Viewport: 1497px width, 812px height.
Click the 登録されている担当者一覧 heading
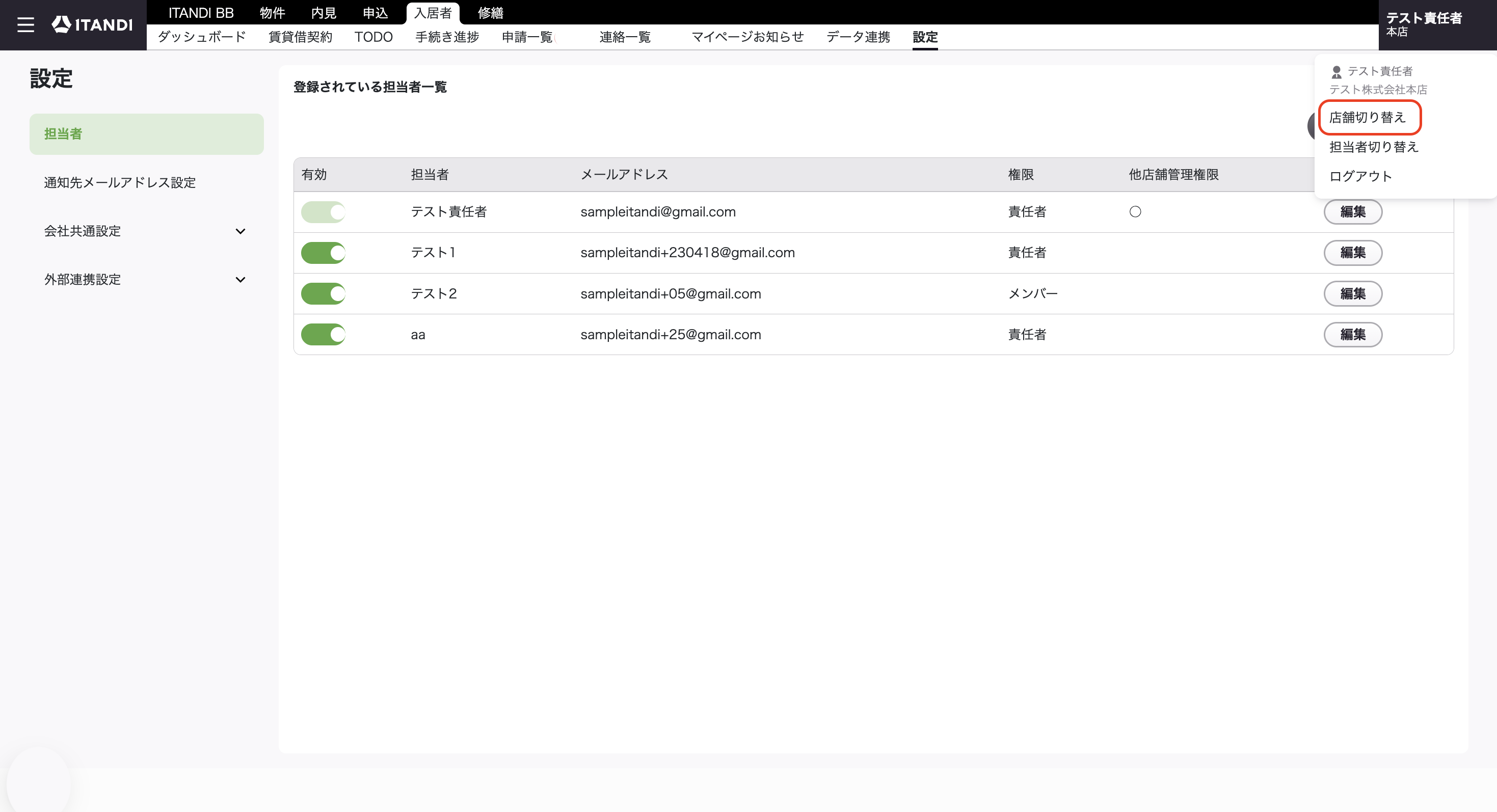pyautogui.click(x=370, y=87)
